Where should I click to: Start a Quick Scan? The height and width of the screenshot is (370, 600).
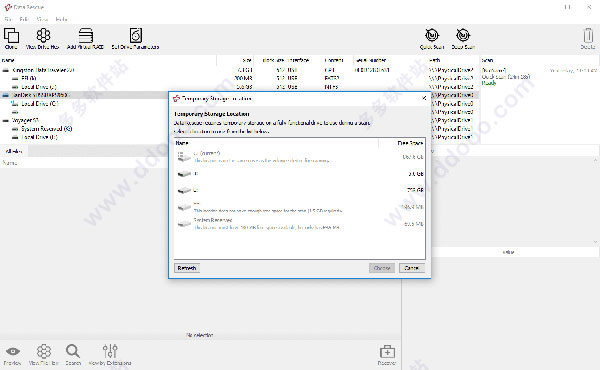point(432,39)
